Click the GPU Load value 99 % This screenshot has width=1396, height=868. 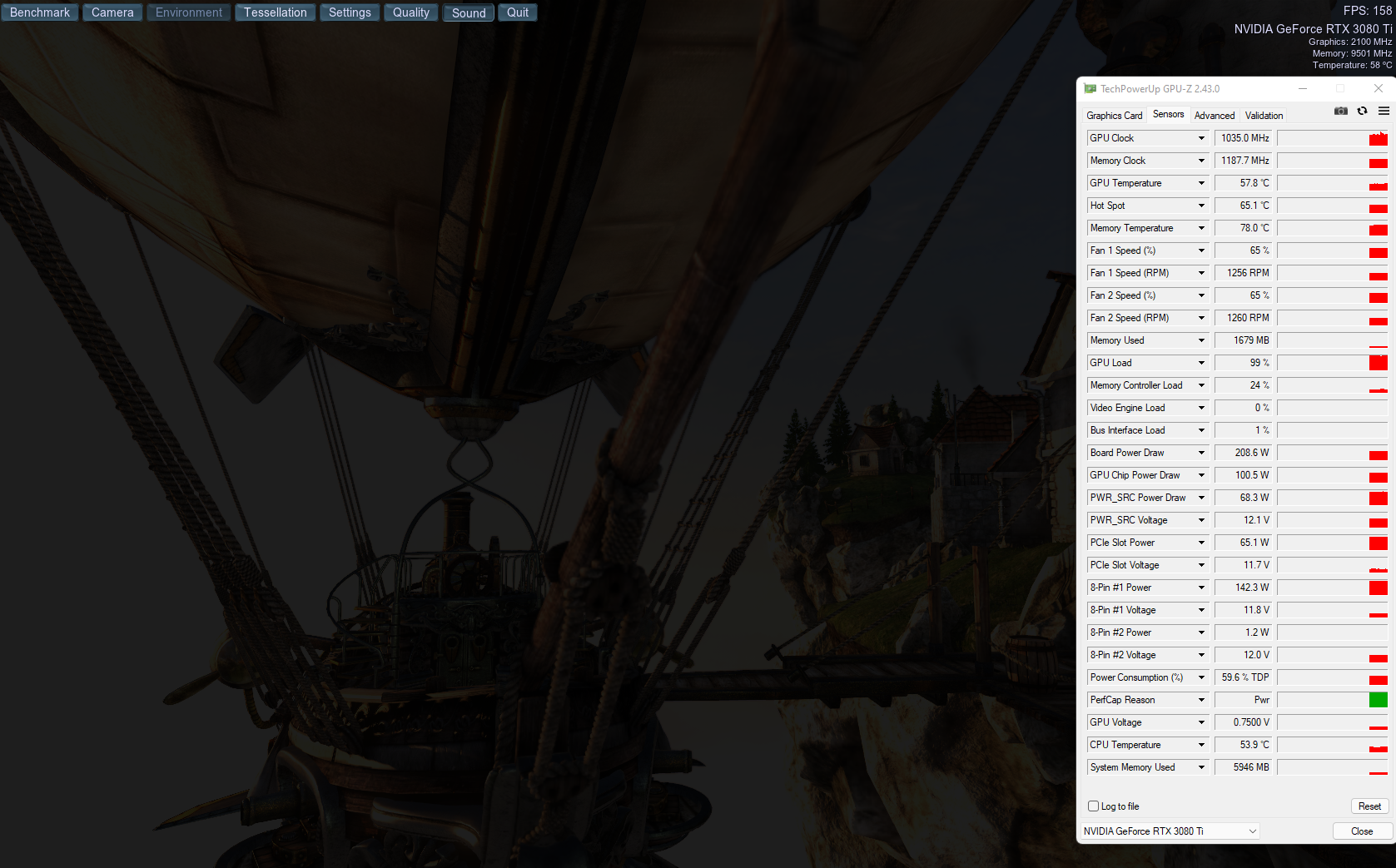[x=1244, y=363]
